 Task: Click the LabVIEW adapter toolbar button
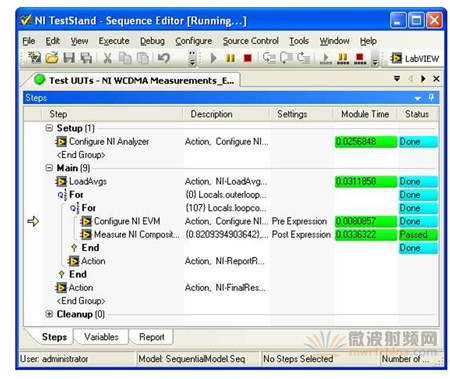pyautogui.click(x=415, y=59)
